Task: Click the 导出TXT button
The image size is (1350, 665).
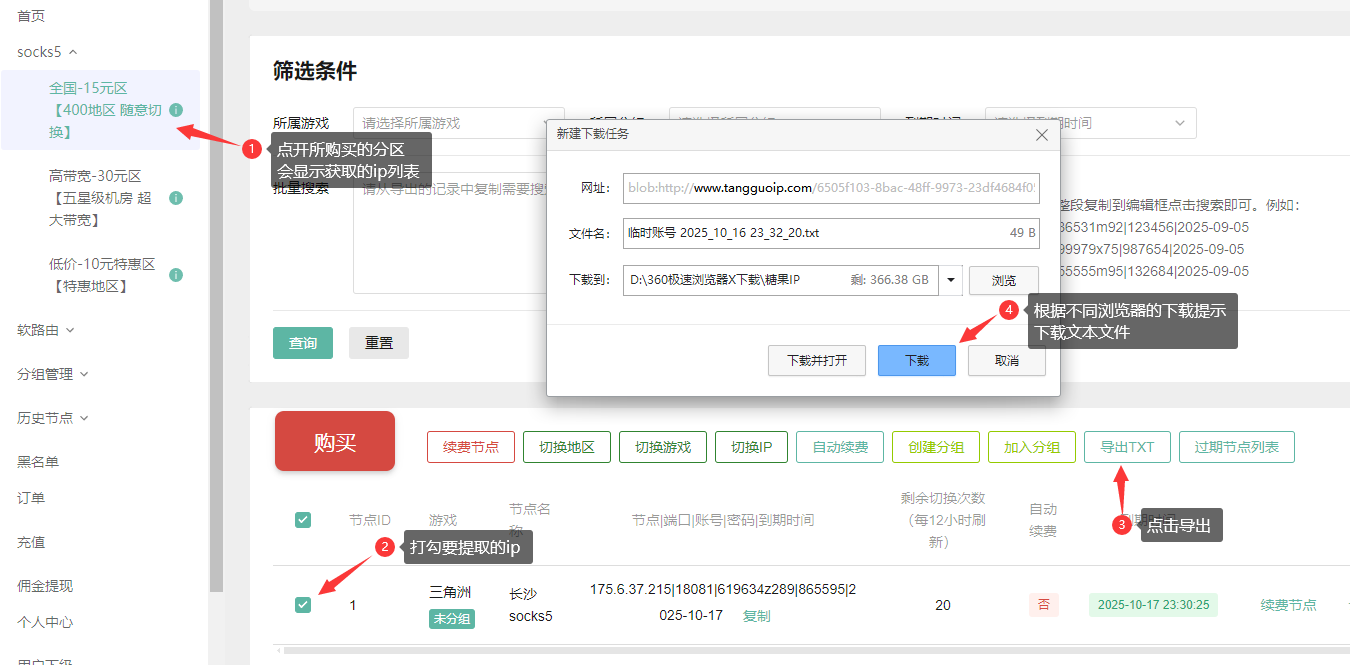Action: click(1127, 447)
